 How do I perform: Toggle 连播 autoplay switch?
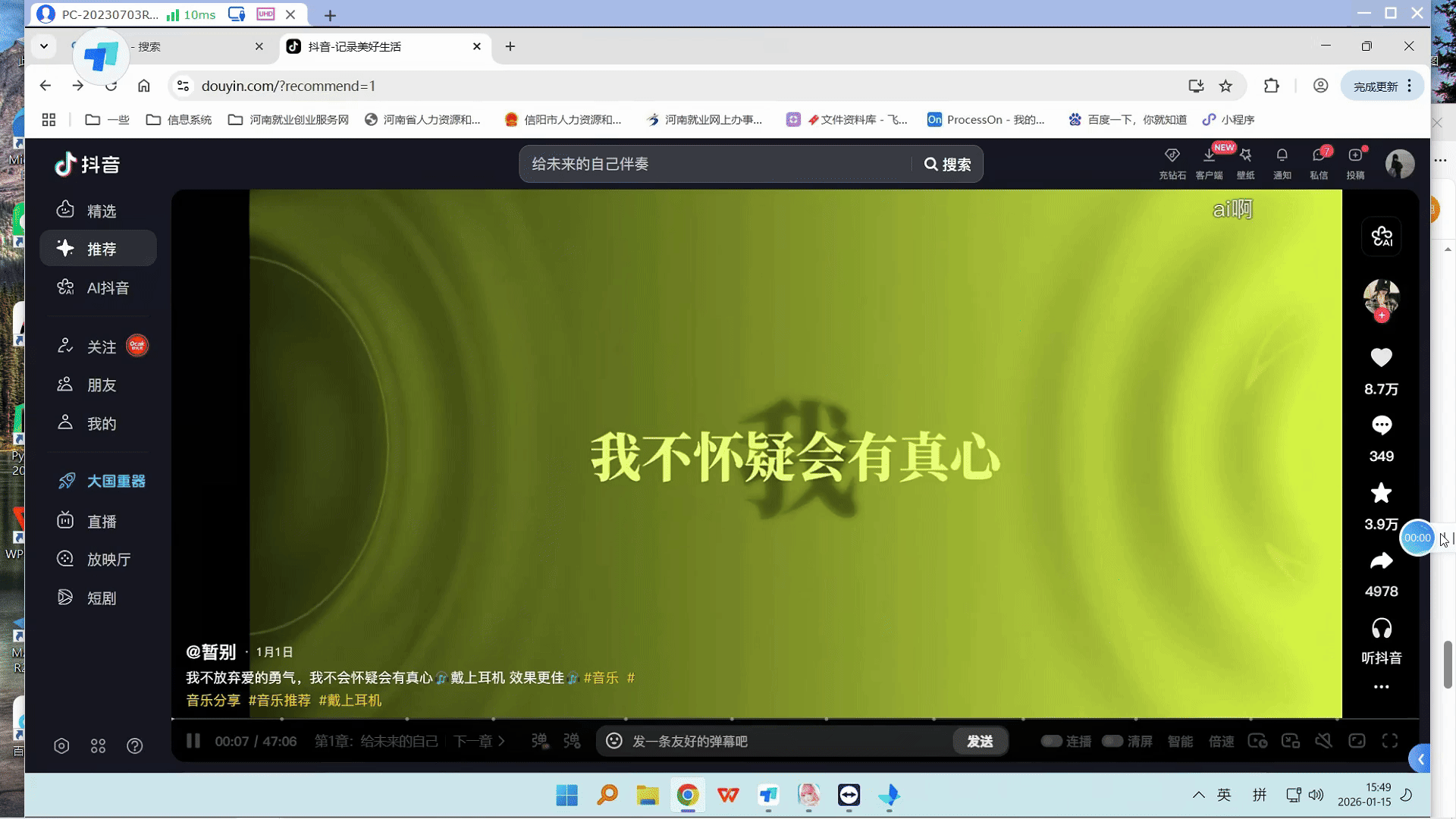[x=1053, y=741]
